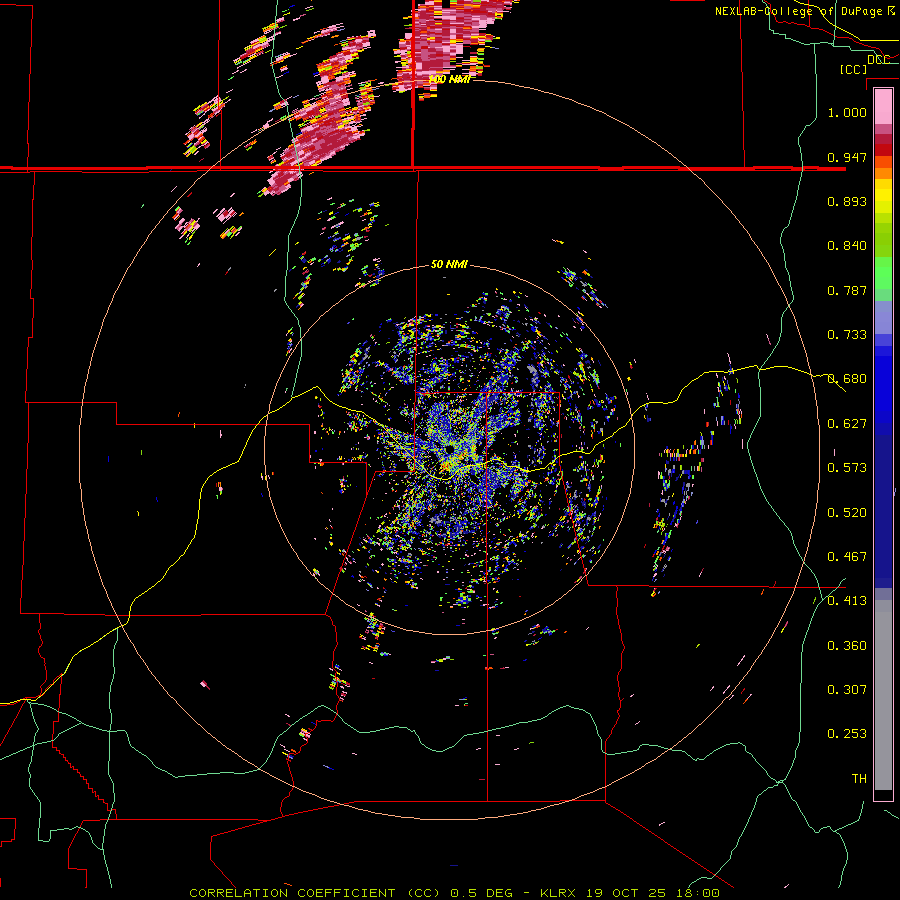Select the 0.840 scale value

tap(847, 246)
